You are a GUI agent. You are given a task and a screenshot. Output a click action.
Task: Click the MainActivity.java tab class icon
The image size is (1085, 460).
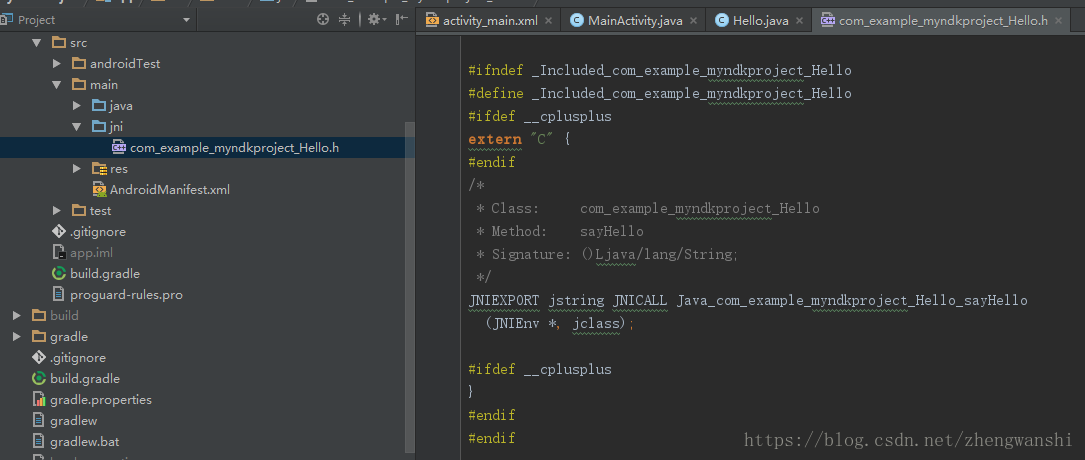click(x=576, y=21)
